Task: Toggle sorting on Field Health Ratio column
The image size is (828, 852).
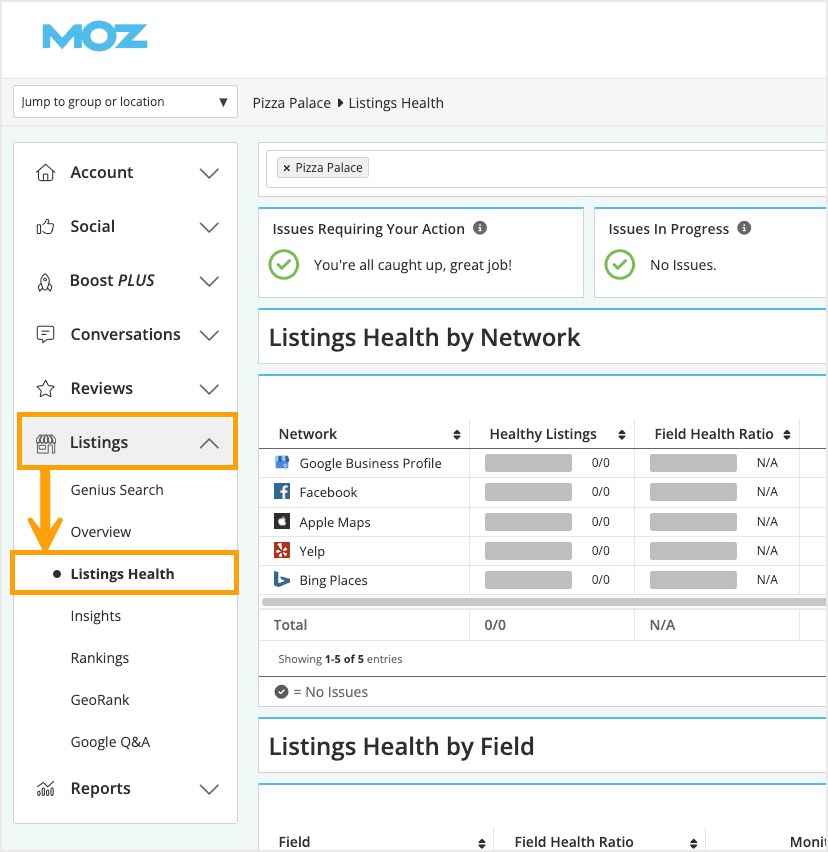Action: (x=789, y=434)
